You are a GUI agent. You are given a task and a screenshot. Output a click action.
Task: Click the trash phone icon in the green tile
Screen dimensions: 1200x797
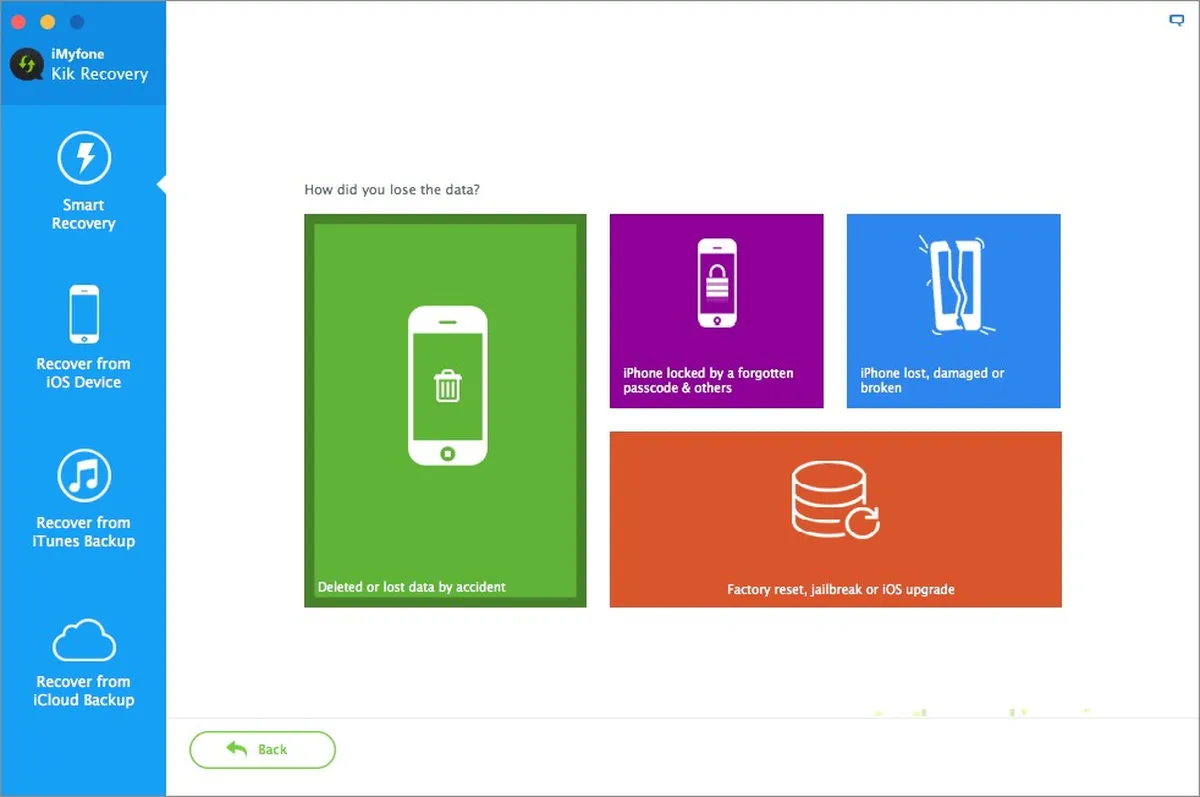tap(447, 385)
